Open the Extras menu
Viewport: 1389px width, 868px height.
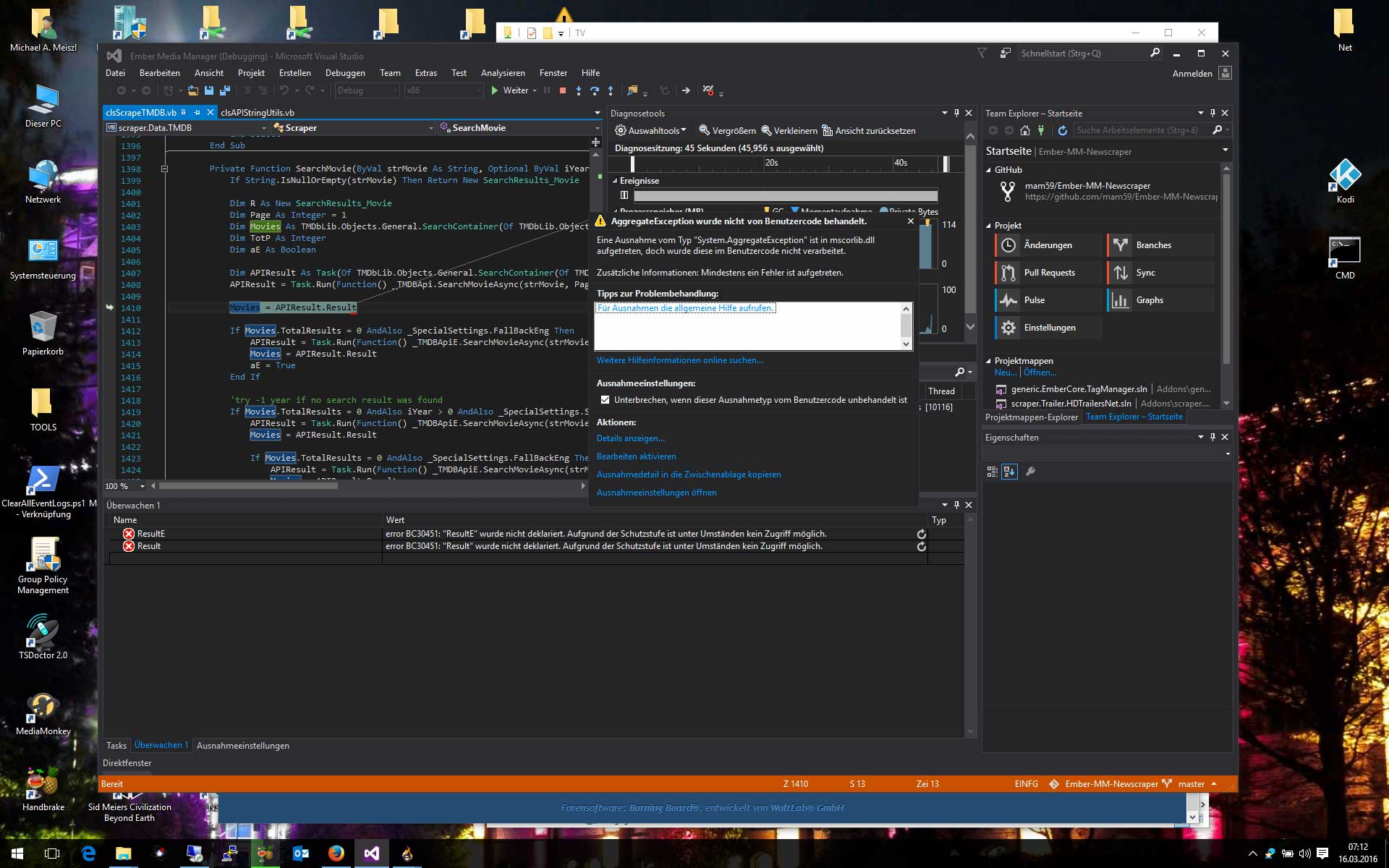point(425,73)
